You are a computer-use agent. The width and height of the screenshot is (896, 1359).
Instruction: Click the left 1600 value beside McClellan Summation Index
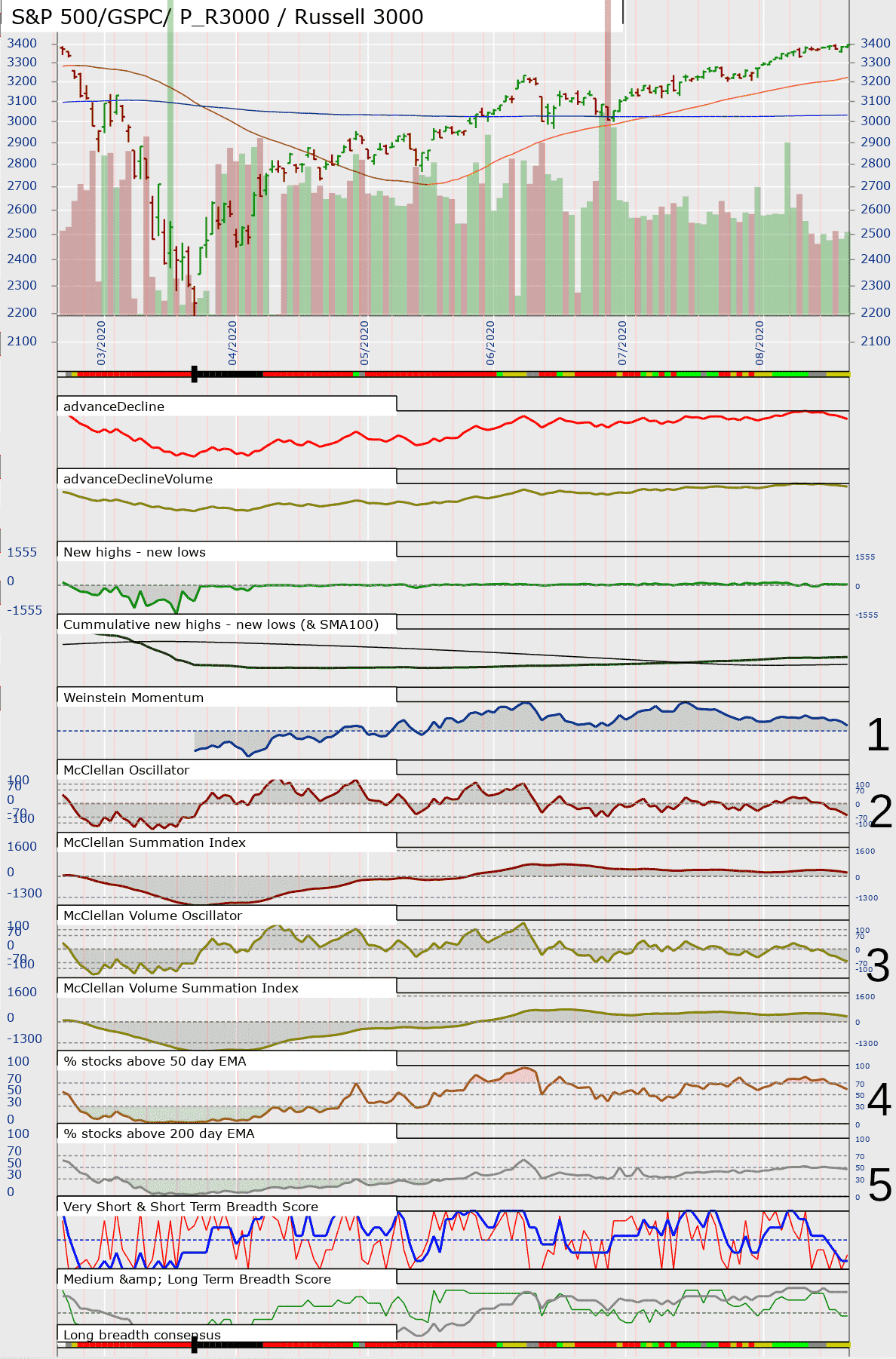click(x=22, y=846)
